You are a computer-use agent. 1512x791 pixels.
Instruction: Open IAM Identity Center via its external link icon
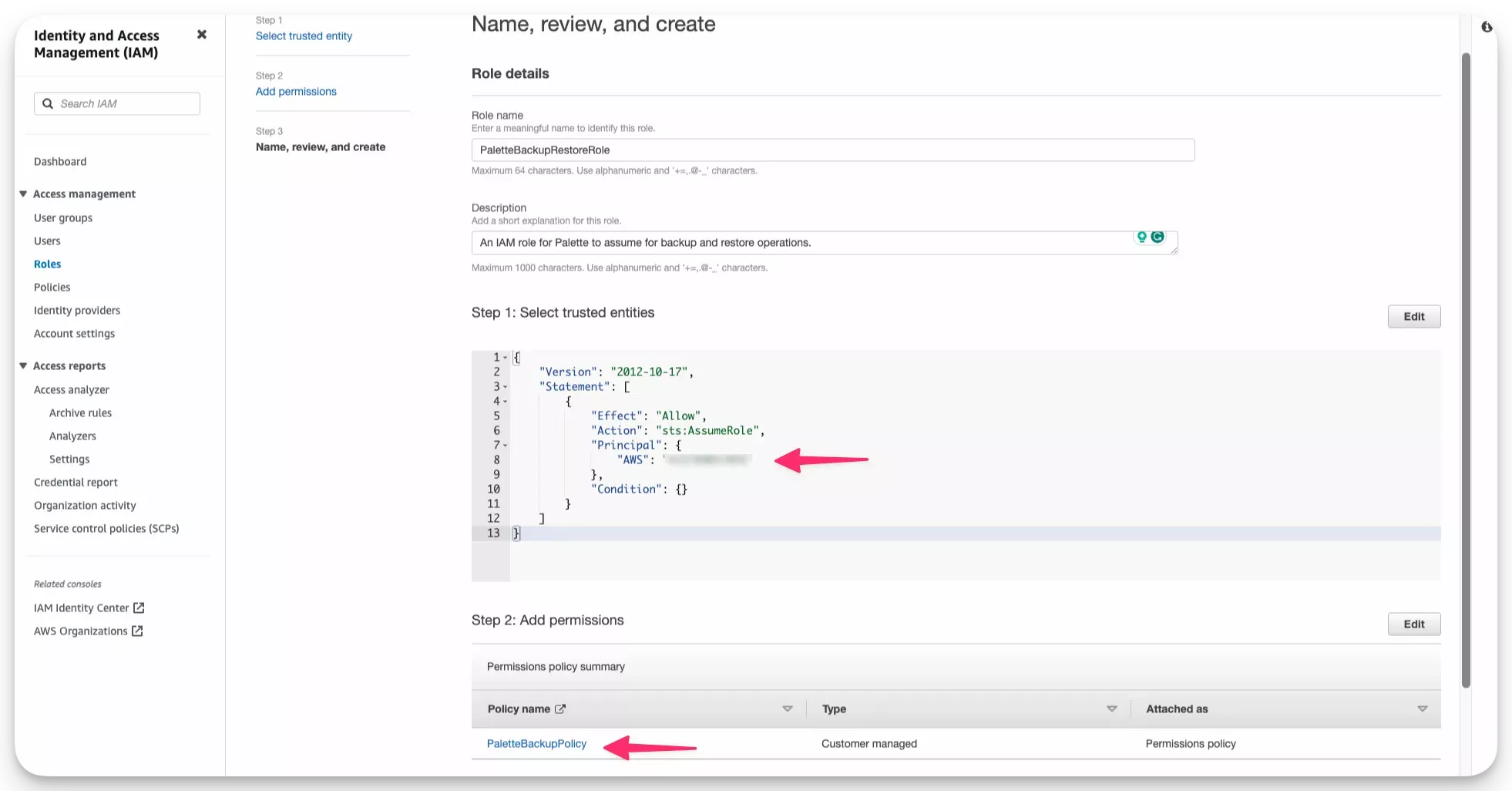pyautogui.click(x=139, y=608)
